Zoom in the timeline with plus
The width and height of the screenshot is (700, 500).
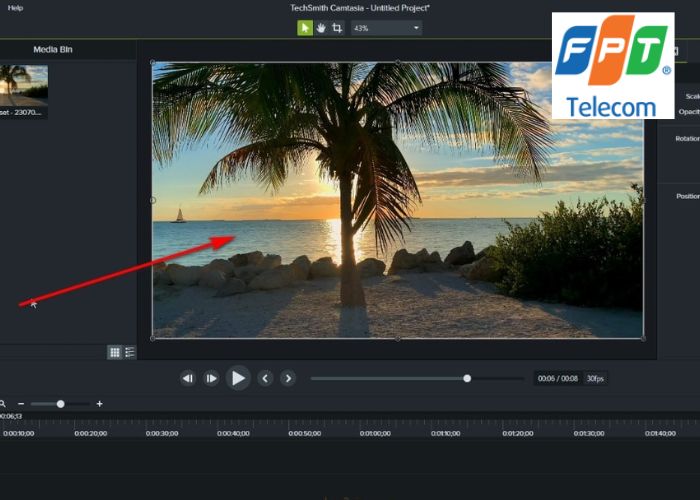pos(99,404)
